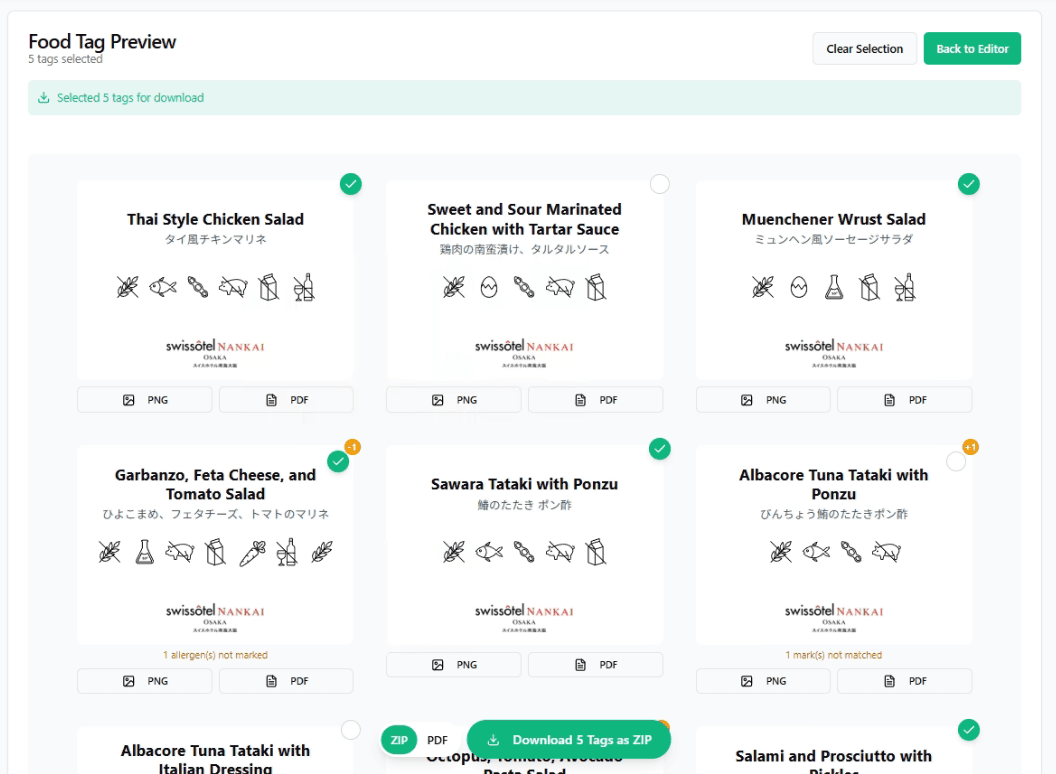Image resolution: width=1056 pixels, height=774 pixels.
Task: Click Clear Selection
Action: (x=864, y=48)
